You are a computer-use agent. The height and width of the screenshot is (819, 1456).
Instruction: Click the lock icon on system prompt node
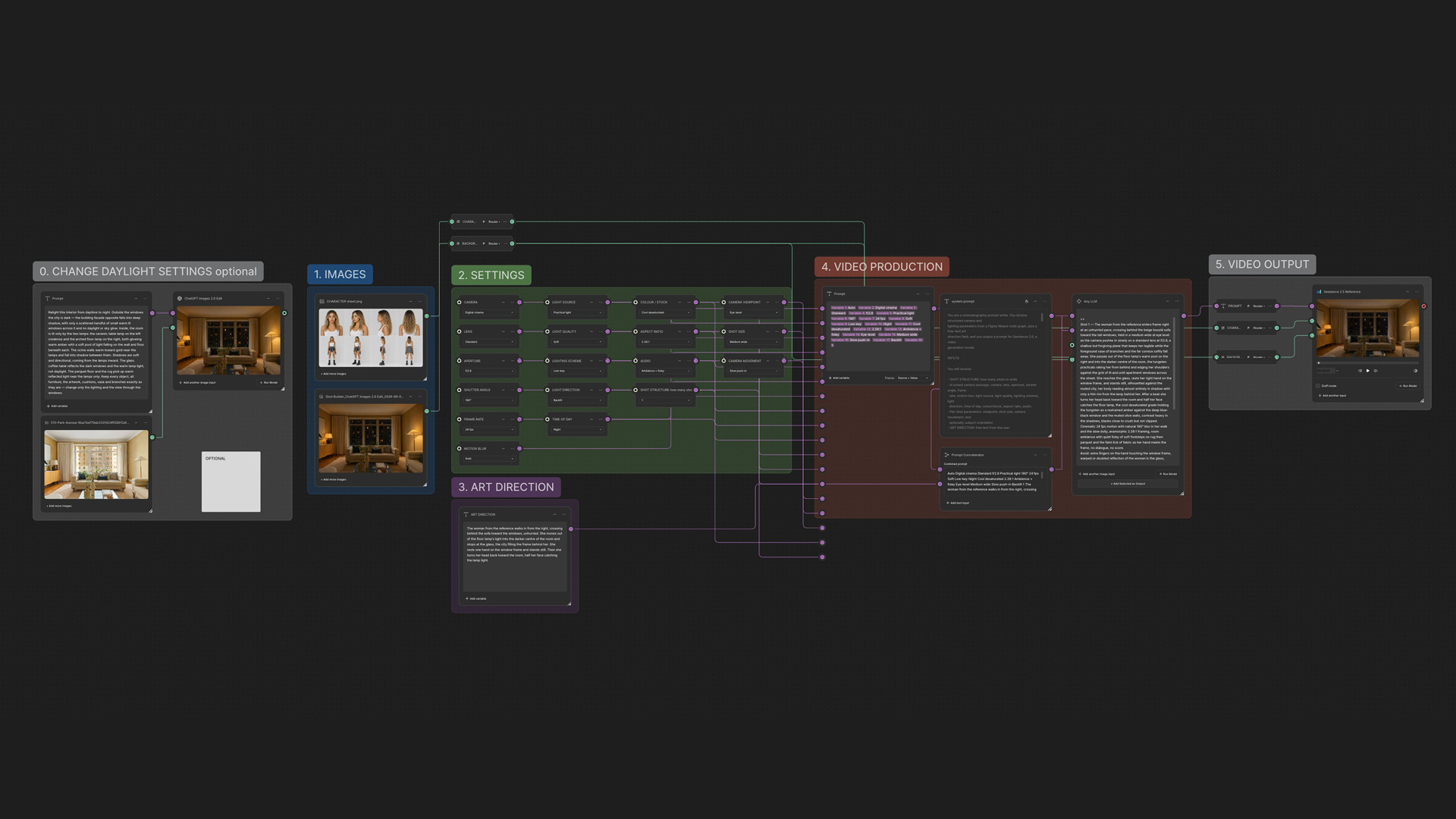[1027, 301]
